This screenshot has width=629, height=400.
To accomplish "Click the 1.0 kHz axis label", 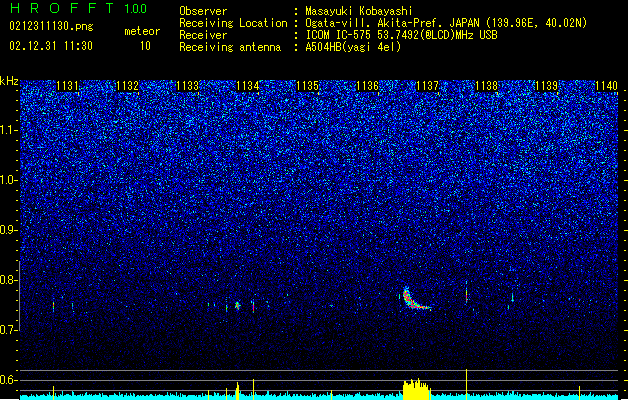I will (x=9, y=180).
